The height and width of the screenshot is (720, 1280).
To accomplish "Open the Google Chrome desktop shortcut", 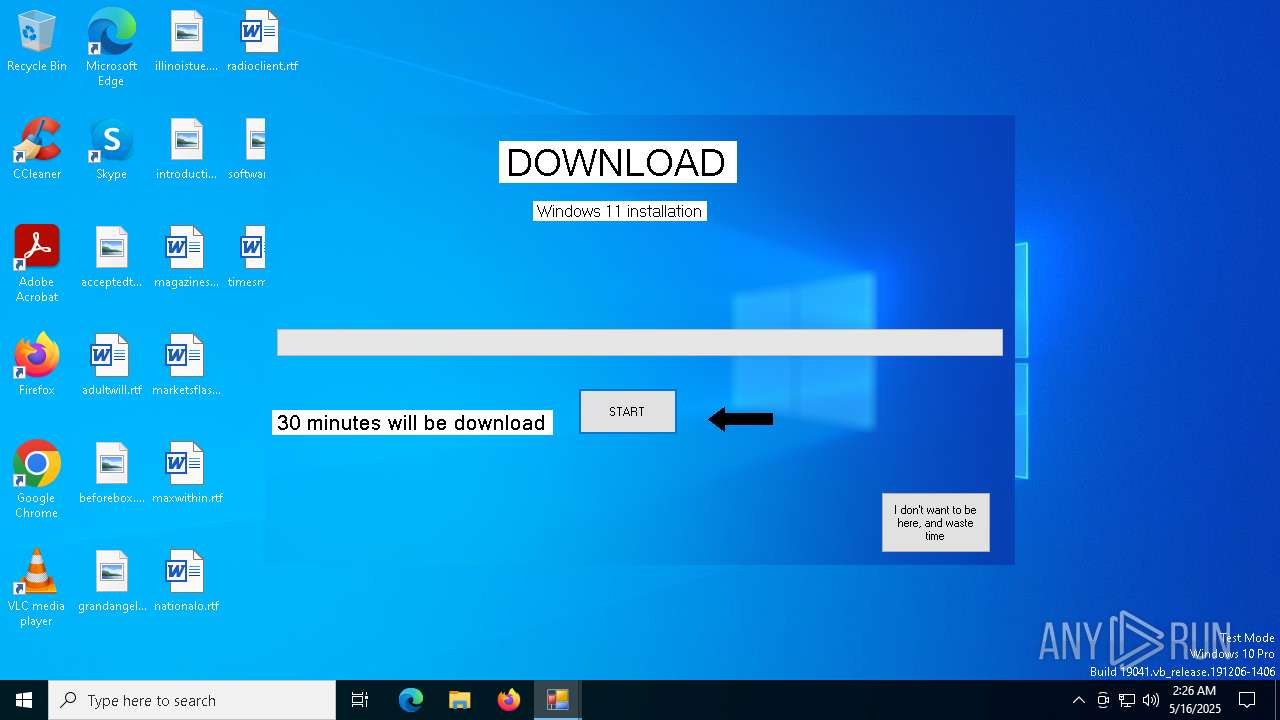I will [37, 480].
